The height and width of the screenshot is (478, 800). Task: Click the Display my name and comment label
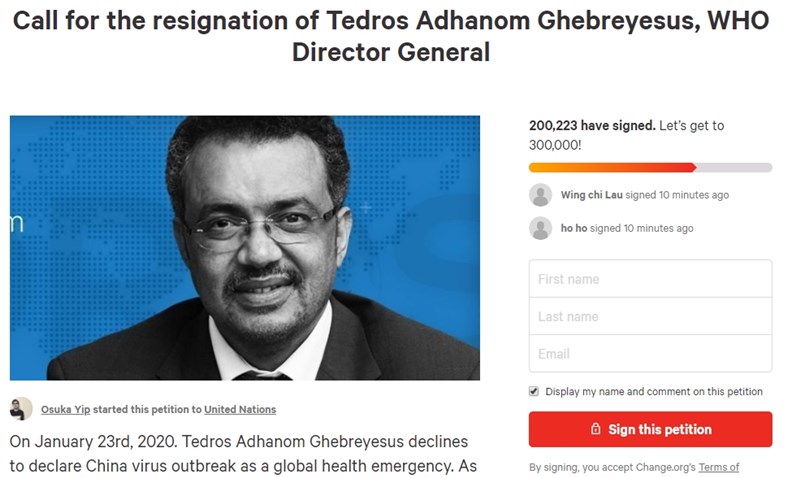(x=654, y=391)
